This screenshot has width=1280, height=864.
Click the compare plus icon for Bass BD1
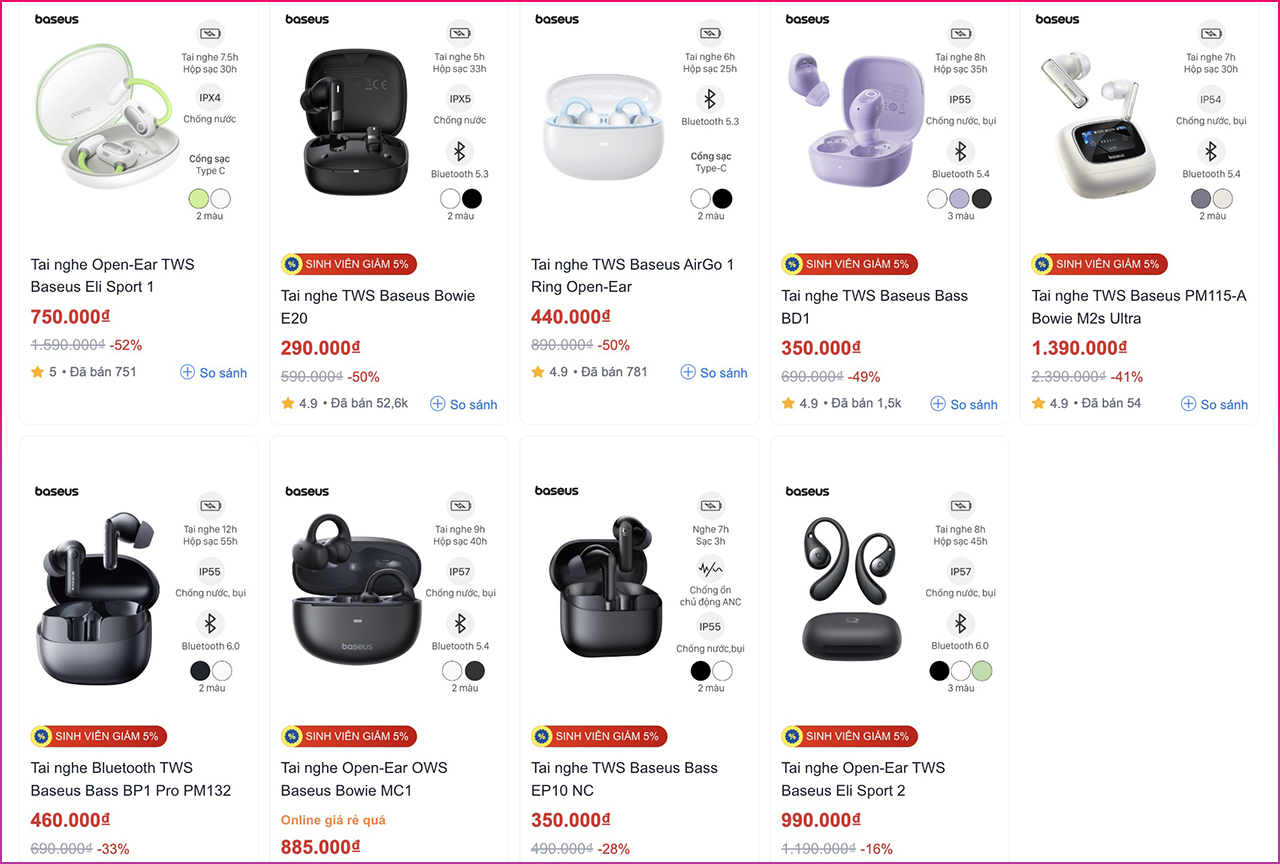tap(938, 404)
